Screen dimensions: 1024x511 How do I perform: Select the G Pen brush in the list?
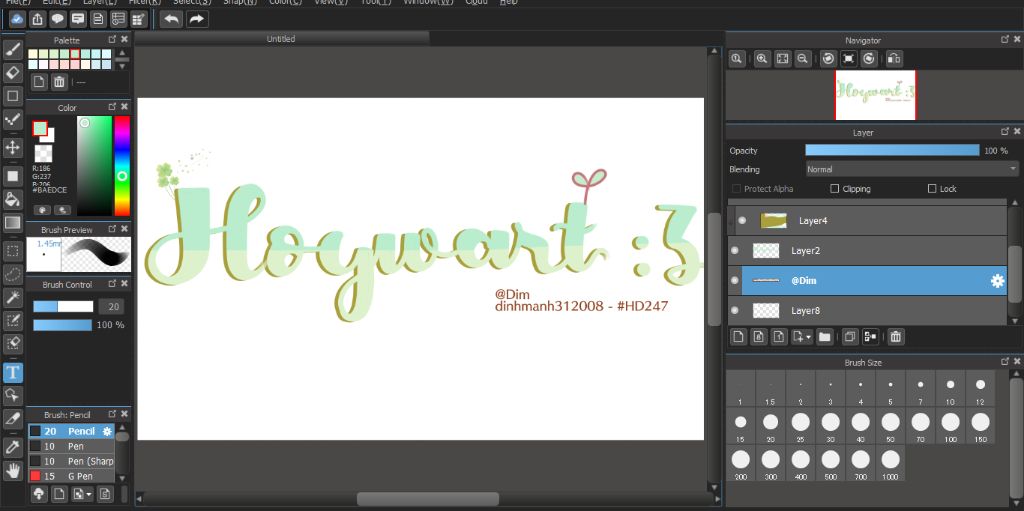[x=71, y=476]
